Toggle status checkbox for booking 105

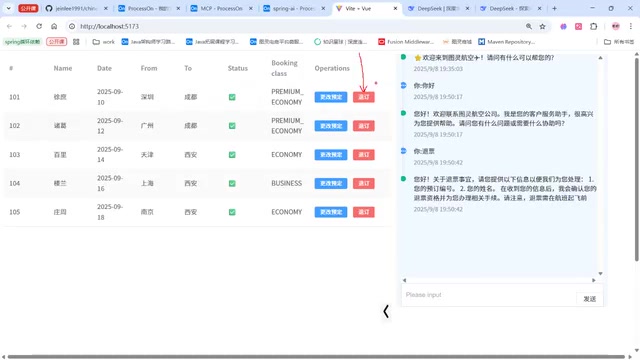232,212
